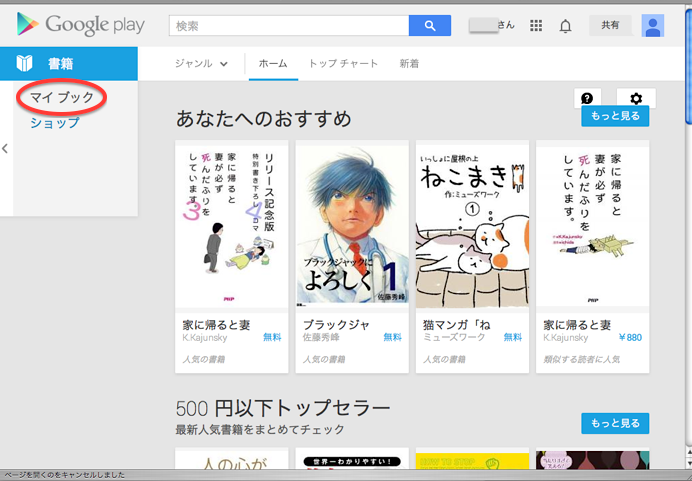Open ショップ in sidebar
The width and height of the screenshot is (692, 481).
pyautogui.click(x=55, y=122)
